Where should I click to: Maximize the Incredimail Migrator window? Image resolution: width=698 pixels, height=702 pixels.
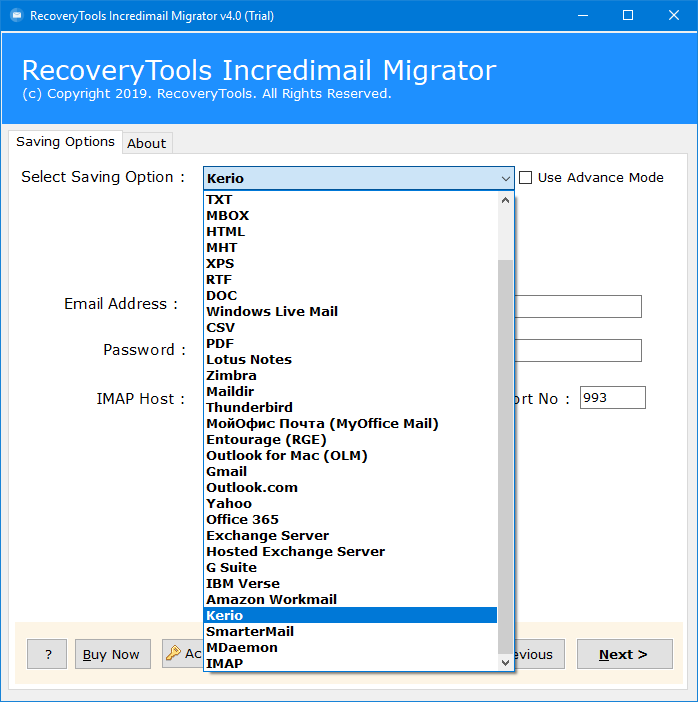pos(628,16)
